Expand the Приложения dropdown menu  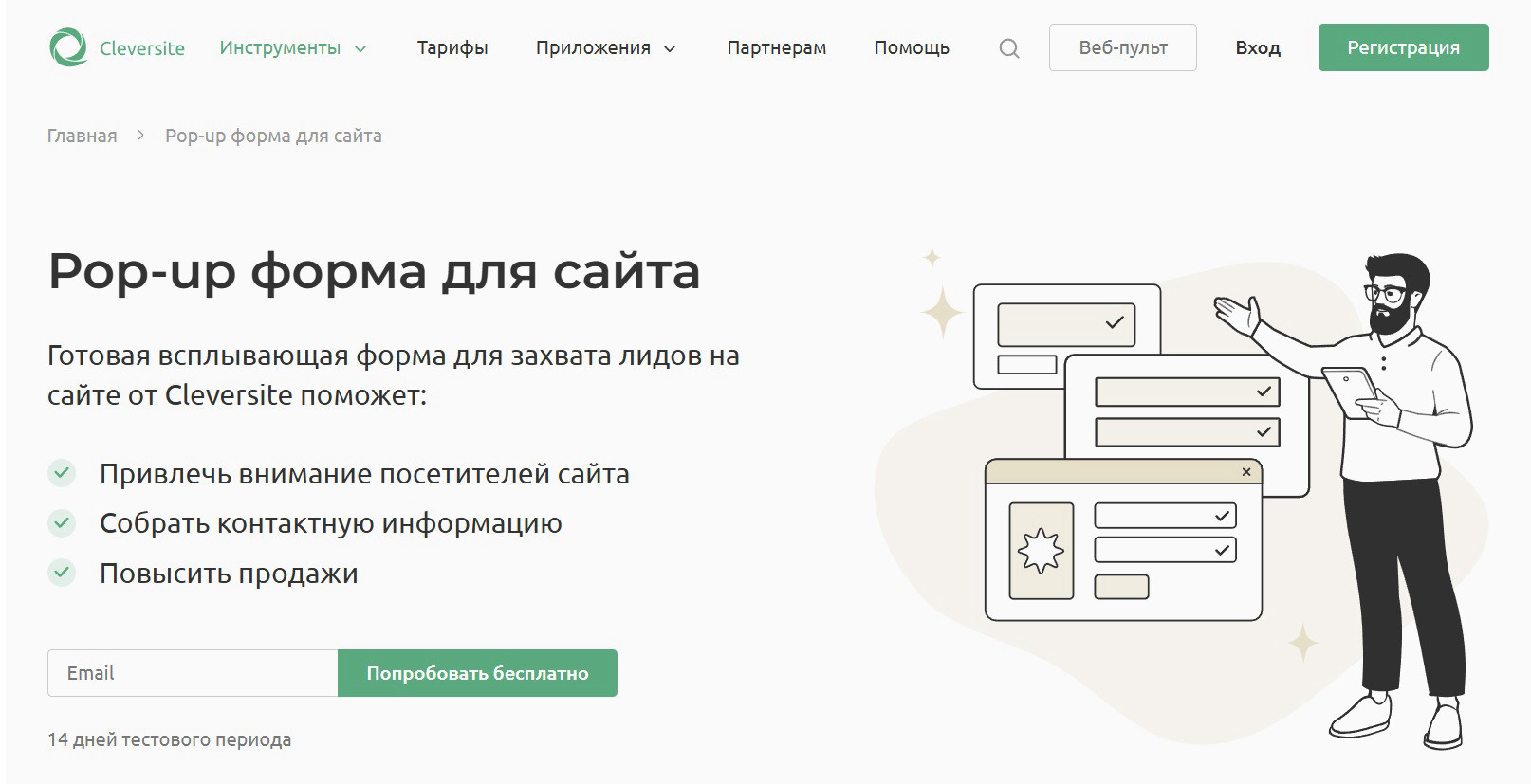[x=593, y=47]
